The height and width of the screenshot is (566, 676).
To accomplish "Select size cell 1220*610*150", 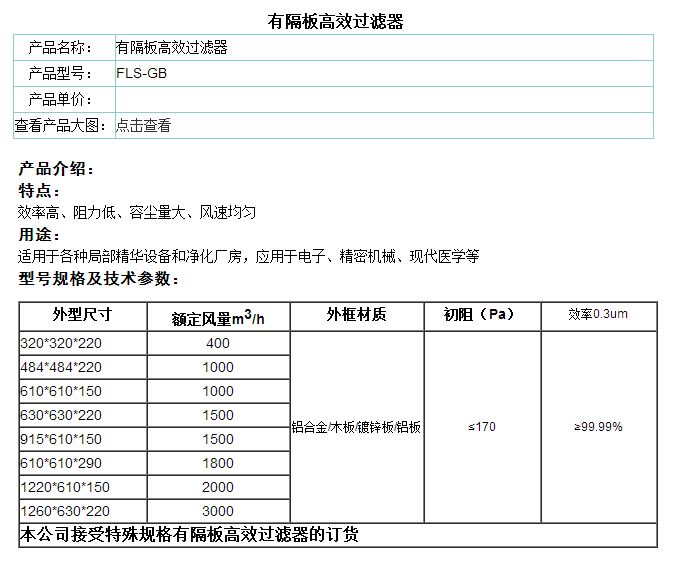I will (x=65, y=487).
